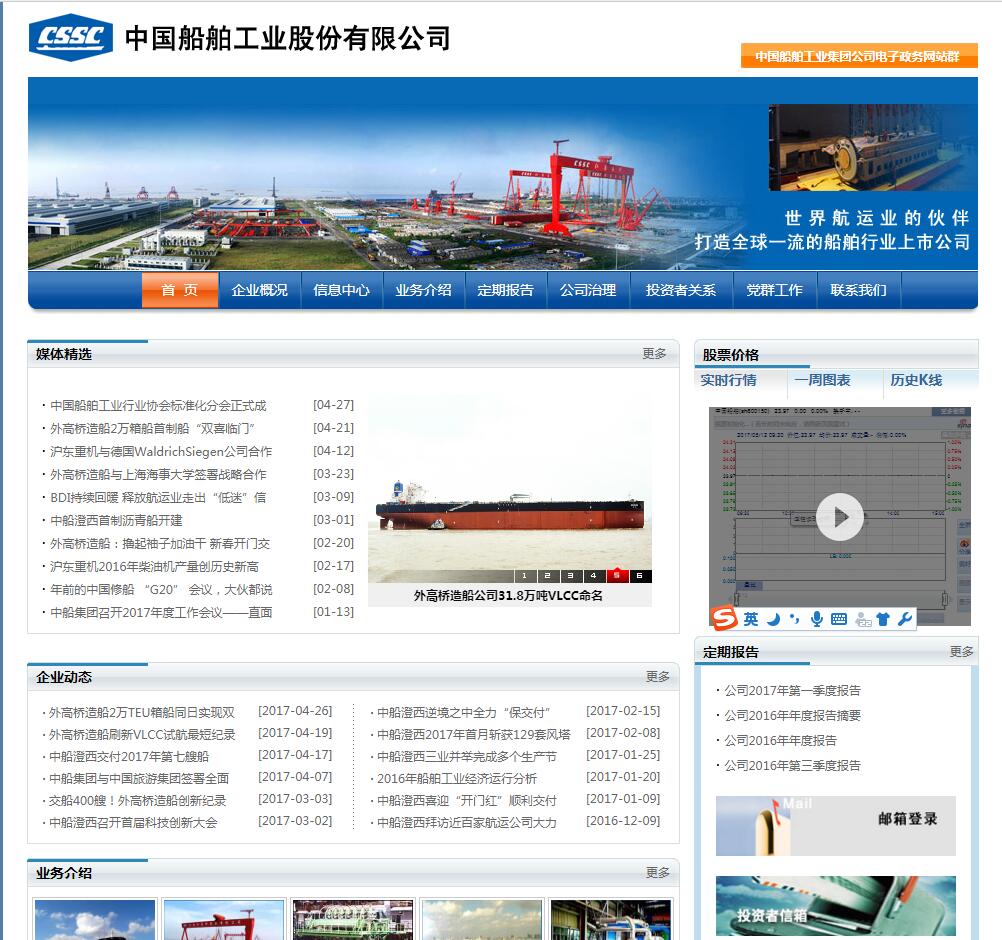This screenshot has width=1002, height=940.
Task: Select slideshow page 3 indicator
Action: click(x=571, y=576)
